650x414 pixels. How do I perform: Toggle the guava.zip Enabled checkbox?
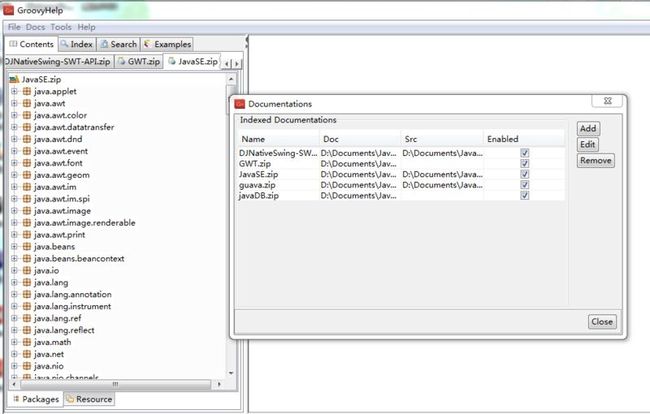tap(524, 185)
